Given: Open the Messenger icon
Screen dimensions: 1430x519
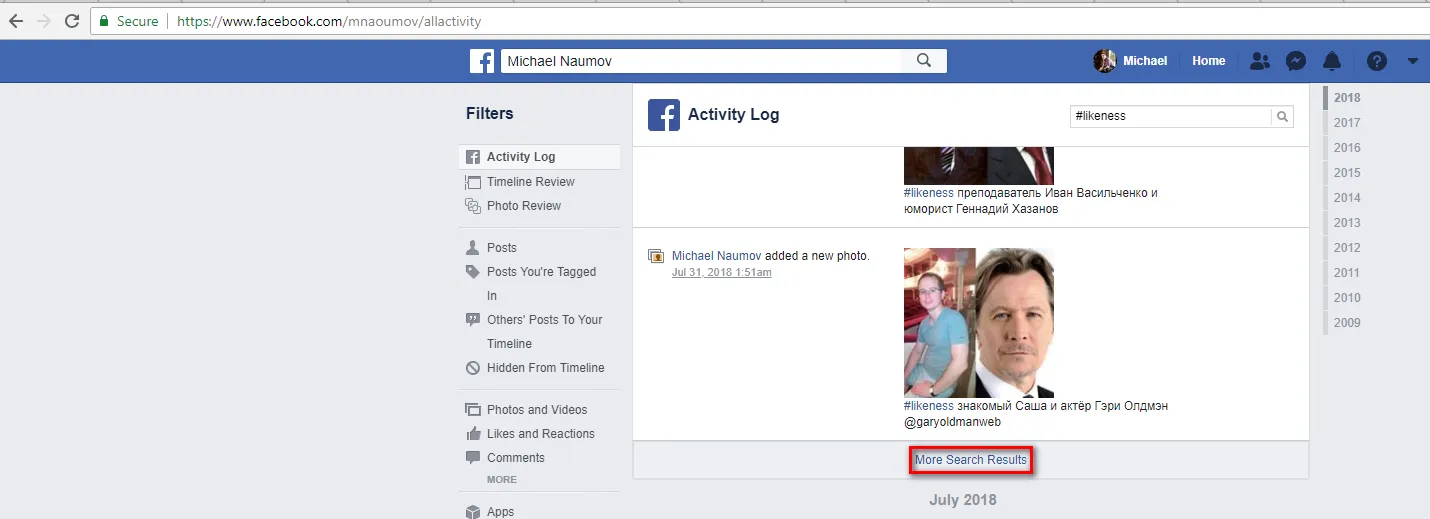Looking at the screenshot, I should [1295, 61].
